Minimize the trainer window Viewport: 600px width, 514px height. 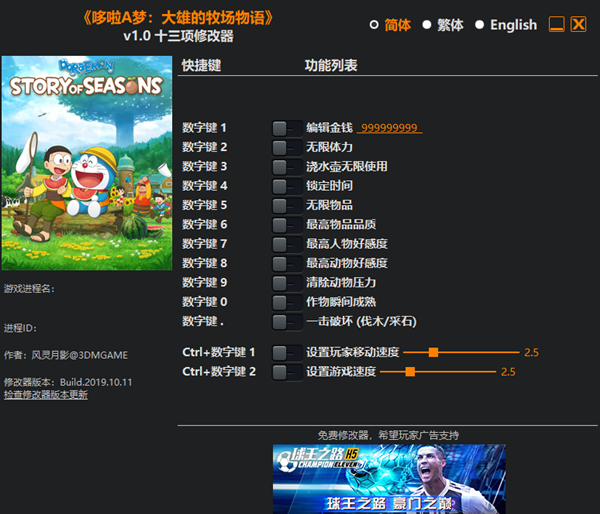tap(556, 24)
